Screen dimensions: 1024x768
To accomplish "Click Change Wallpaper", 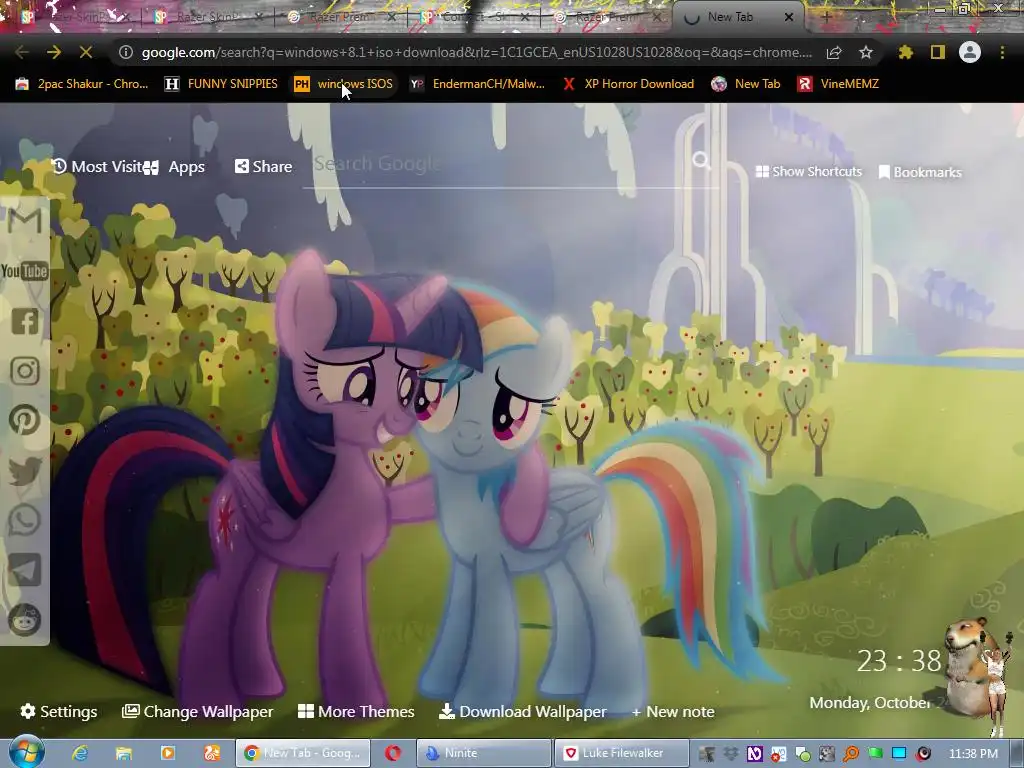I will pos(198,711).
